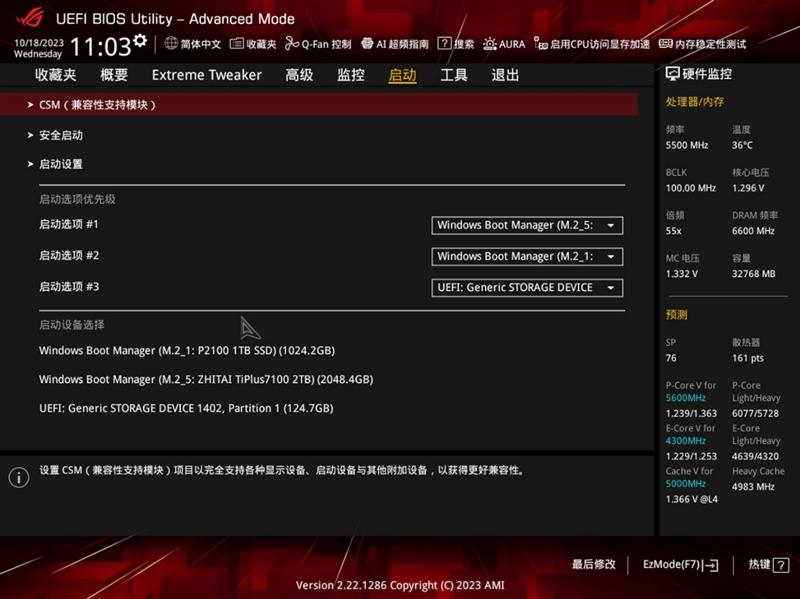Screen dimensions: 800x599
Task: Switch to 收藏夹 main tab
Action: click(56, 75)
